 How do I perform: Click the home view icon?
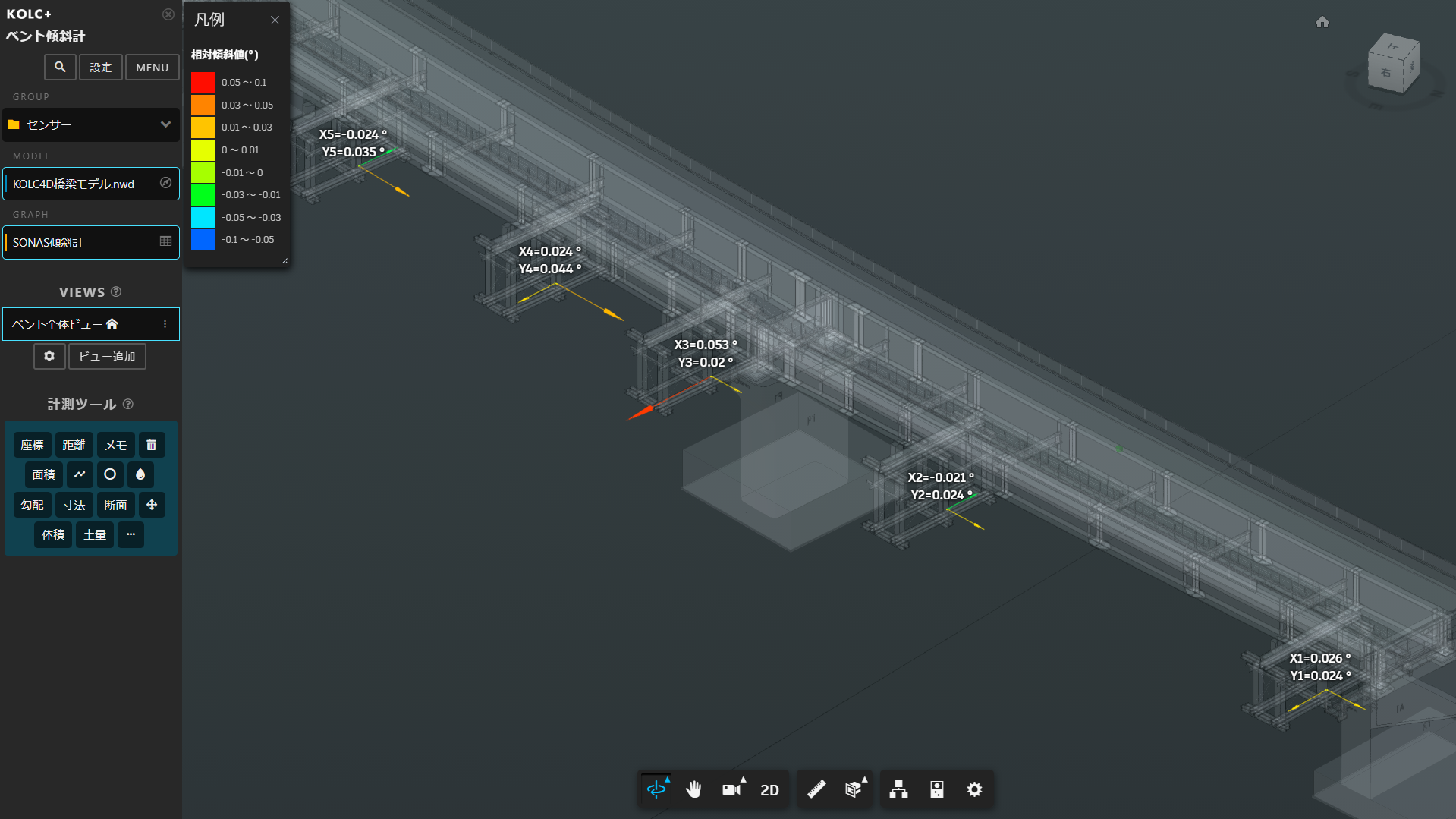(x=1322, y=22)
